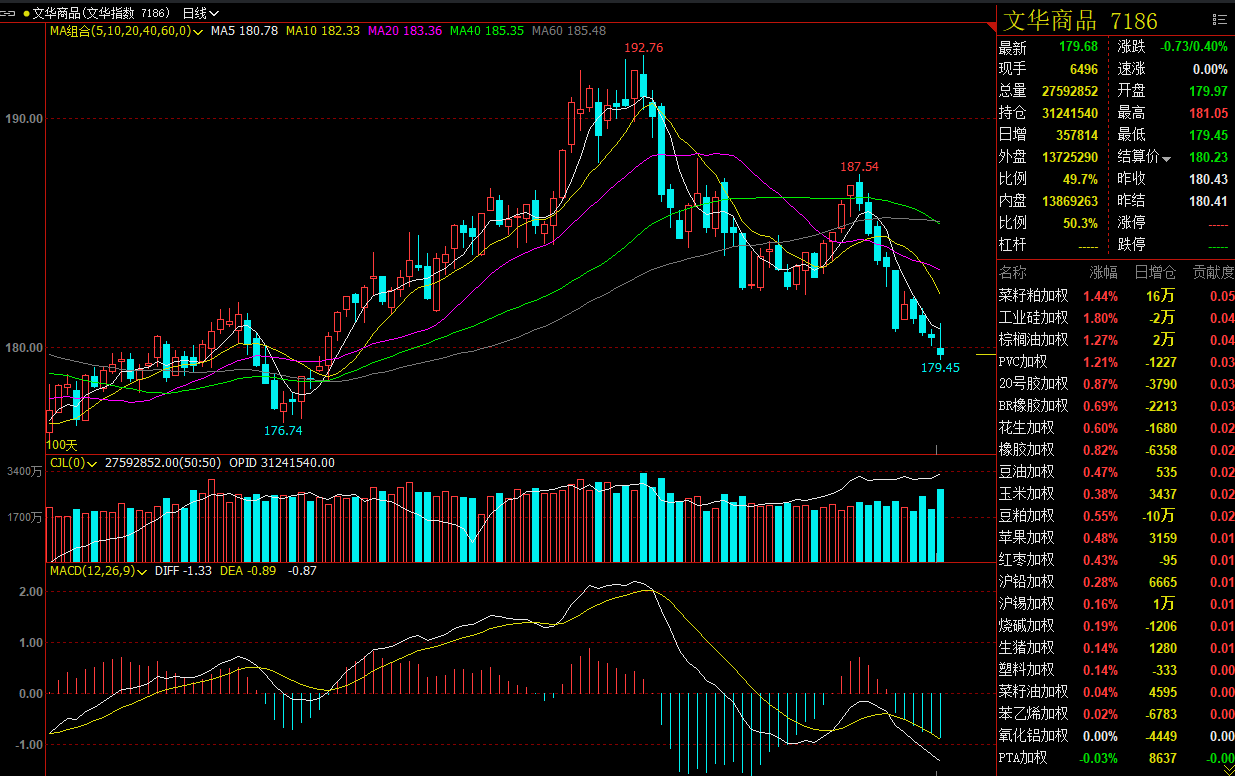Open the 结算价 dropdown arrow
1235x776 pixels.
point(1166,158)
